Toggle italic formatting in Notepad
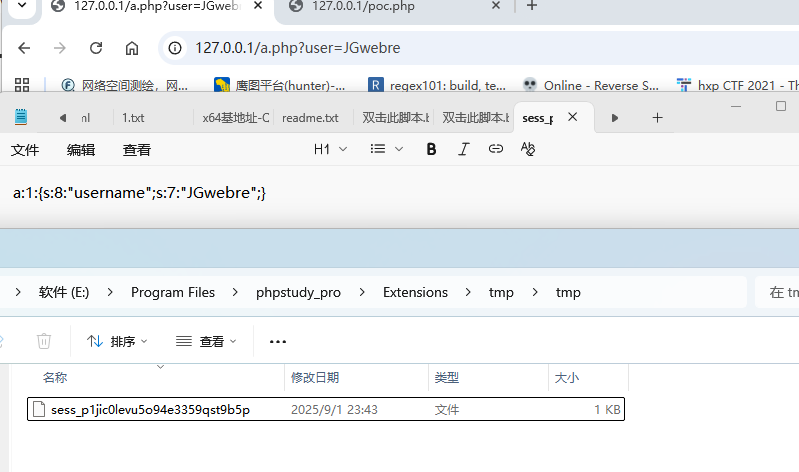 (x=463, y=149)
